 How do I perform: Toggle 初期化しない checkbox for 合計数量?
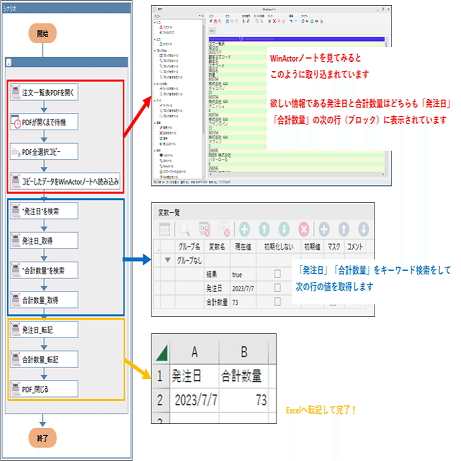[277, 302]
